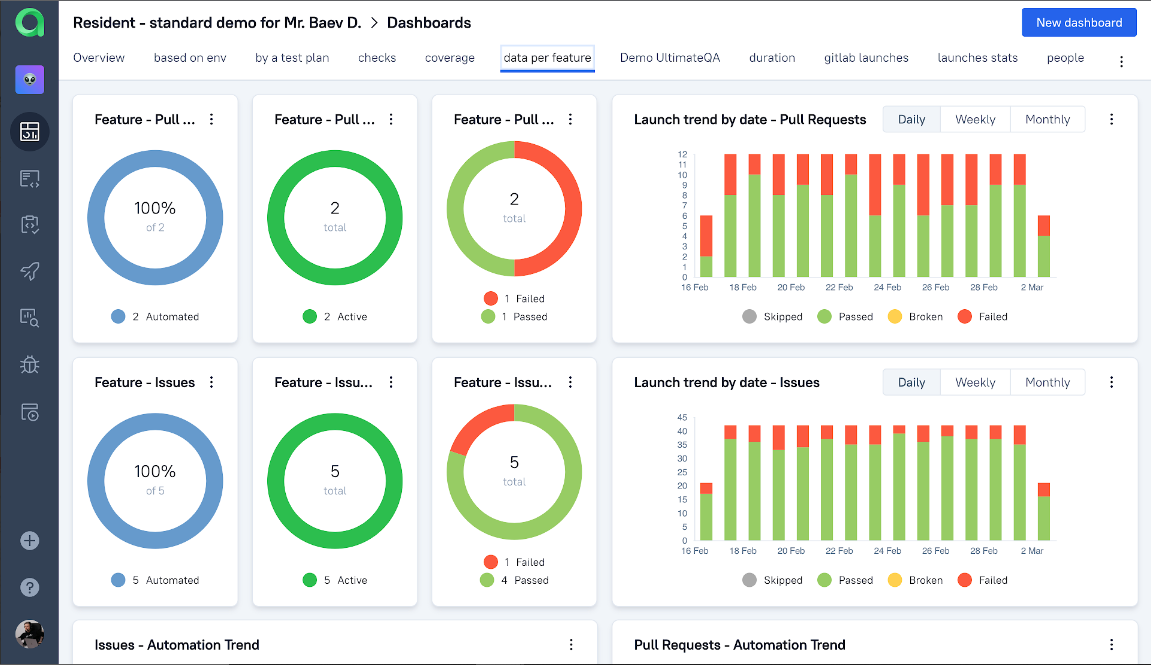Open more menu for Launch trend Pull Requests

[x=1112, y=119]
